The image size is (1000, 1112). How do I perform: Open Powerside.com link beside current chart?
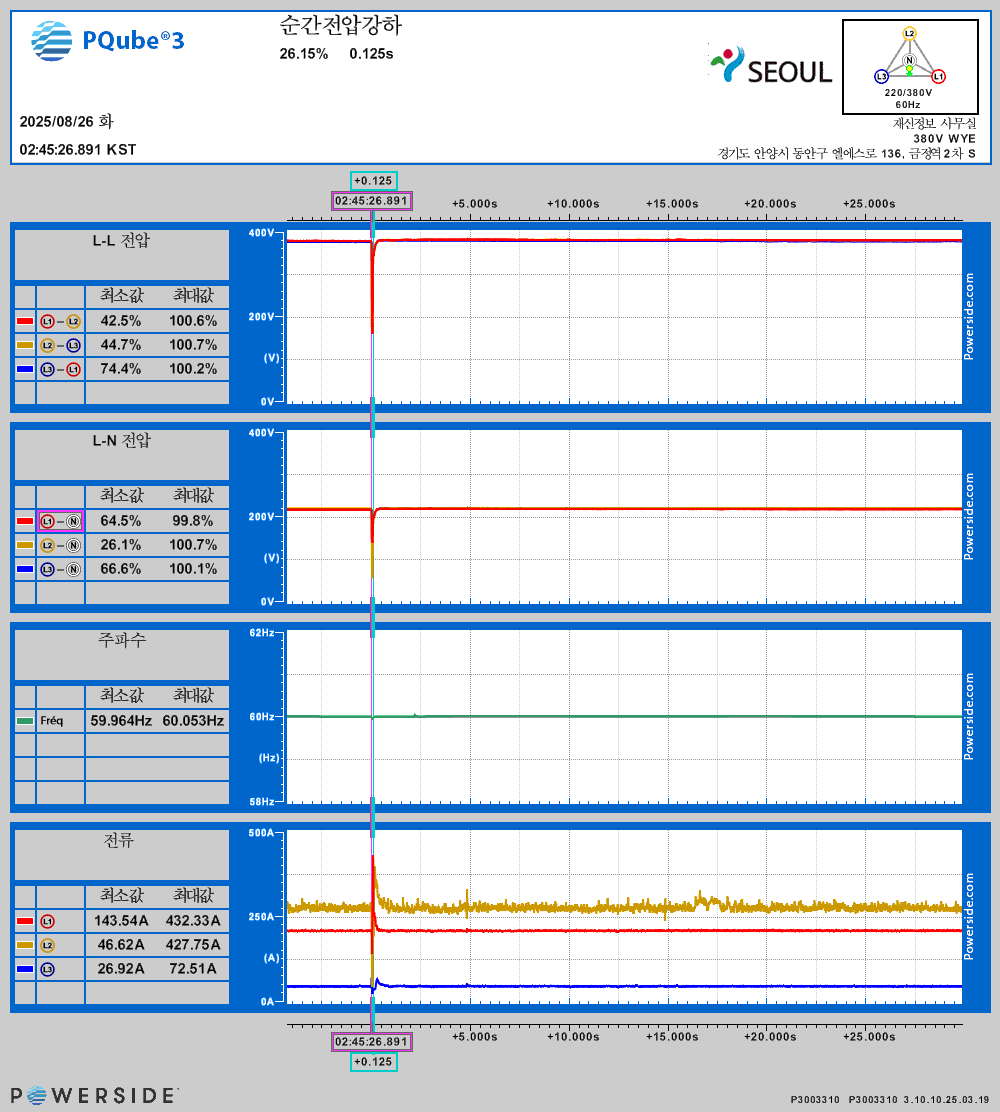[968, 916]
